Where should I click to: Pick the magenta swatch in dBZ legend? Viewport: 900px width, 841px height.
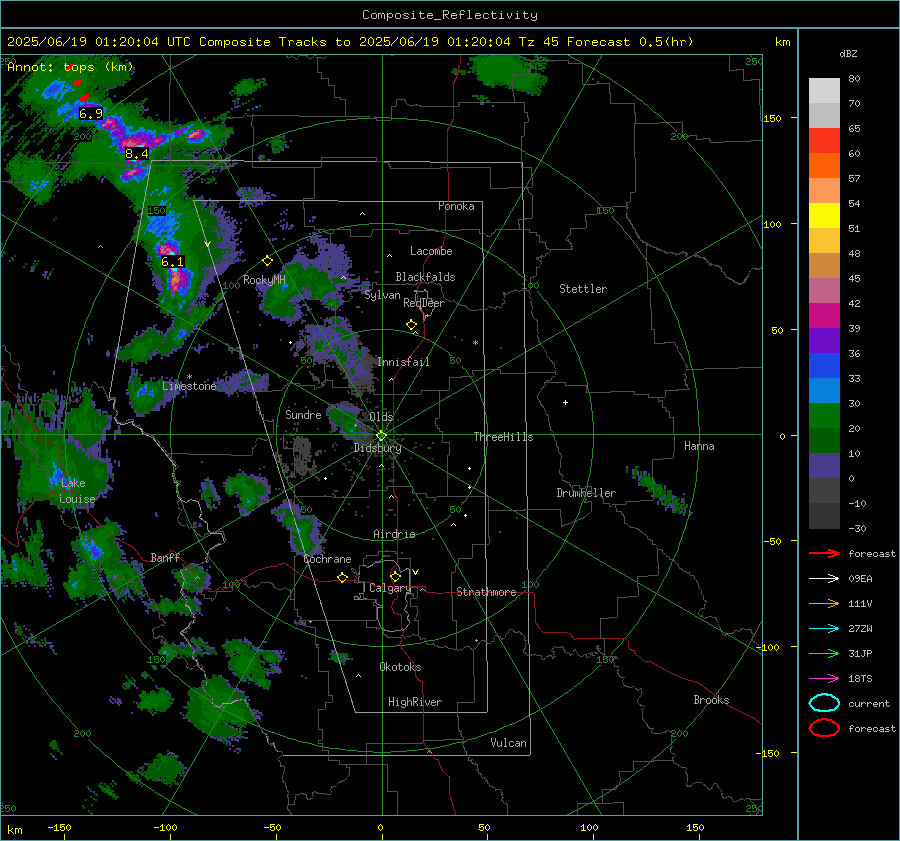pos(824,315)
